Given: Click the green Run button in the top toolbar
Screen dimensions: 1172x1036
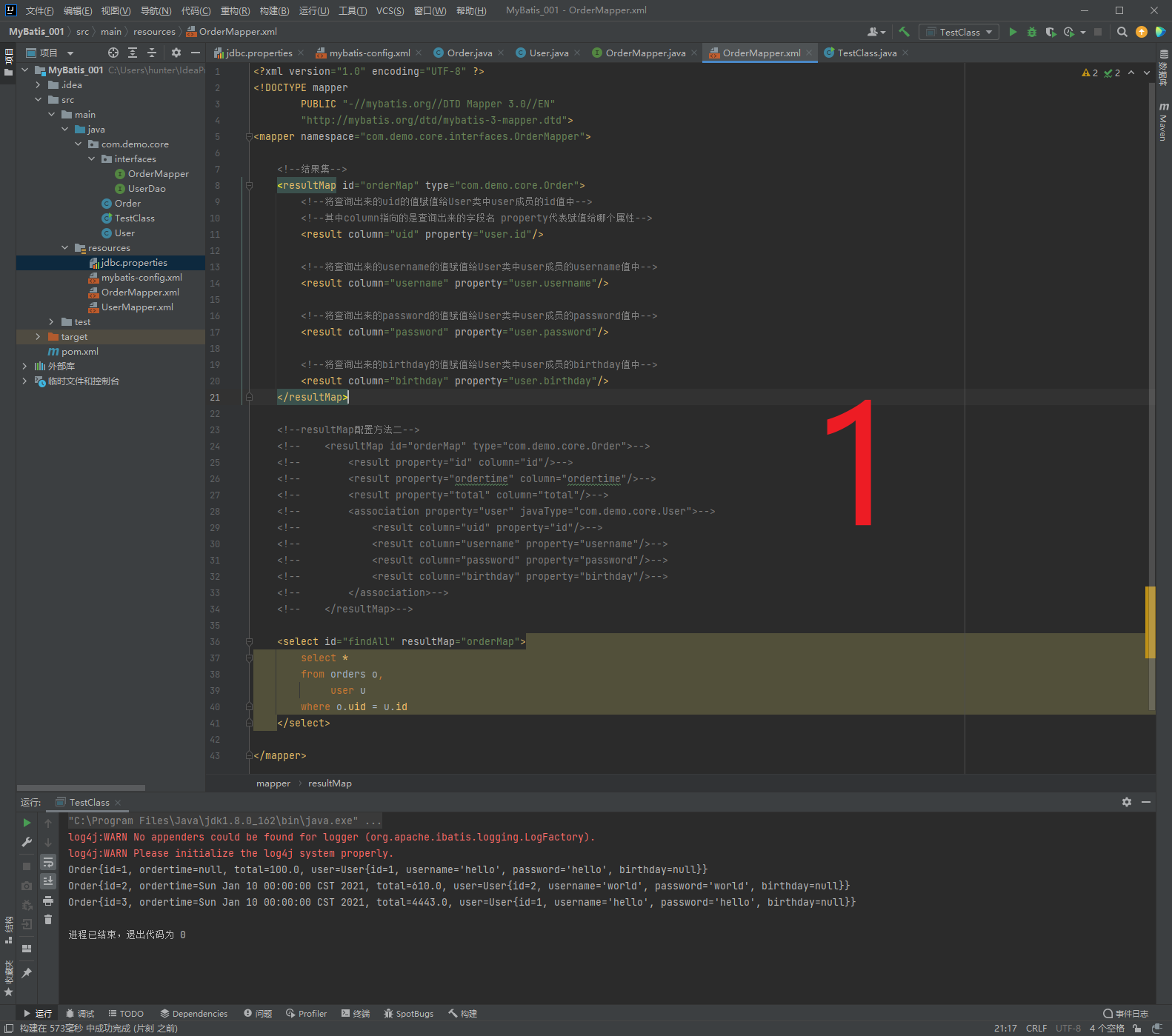Looking at the screenshot, I should click(x=1013, y=32).
